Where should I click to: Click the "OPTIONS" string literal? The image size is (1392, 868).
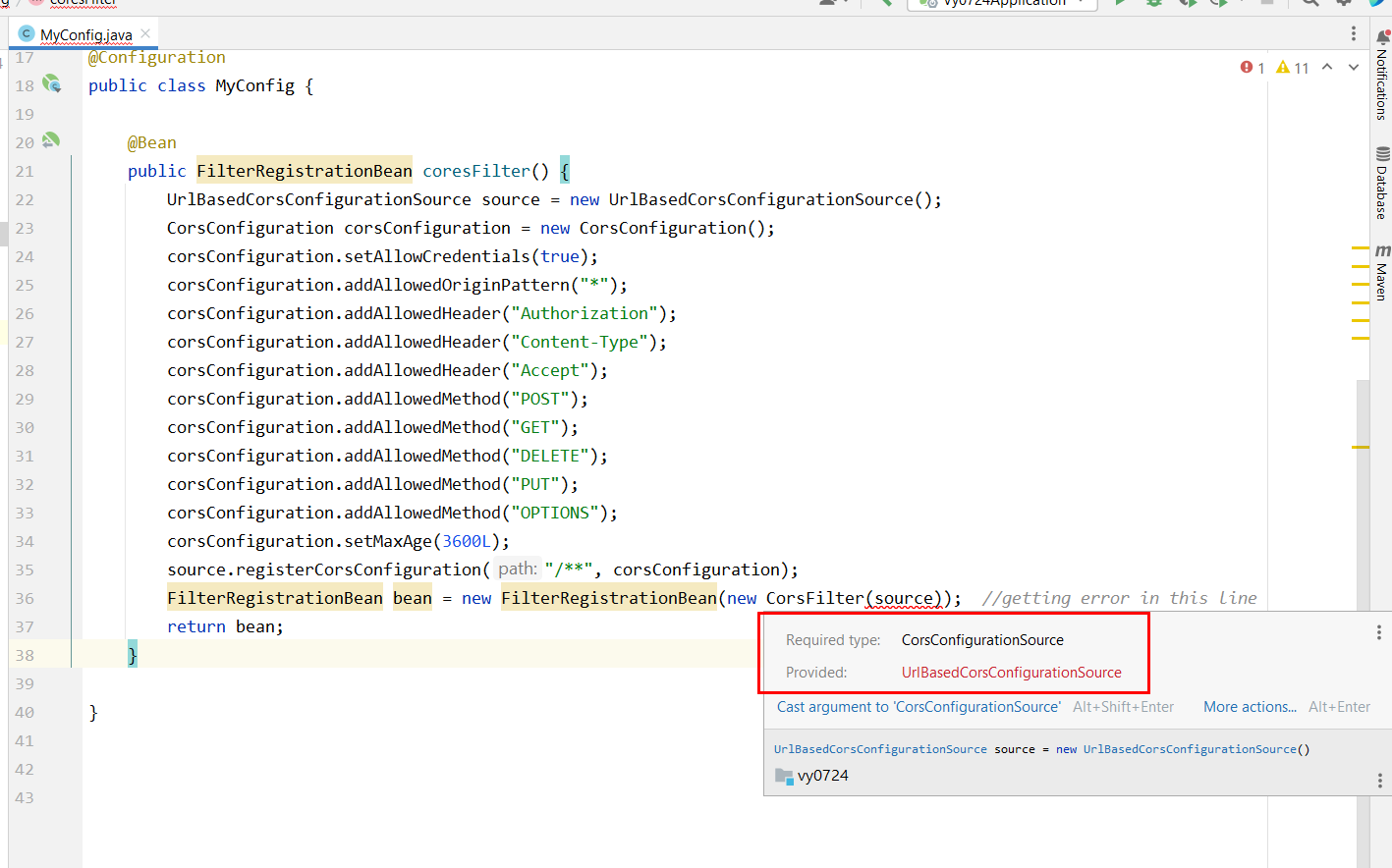coord(555,513)
